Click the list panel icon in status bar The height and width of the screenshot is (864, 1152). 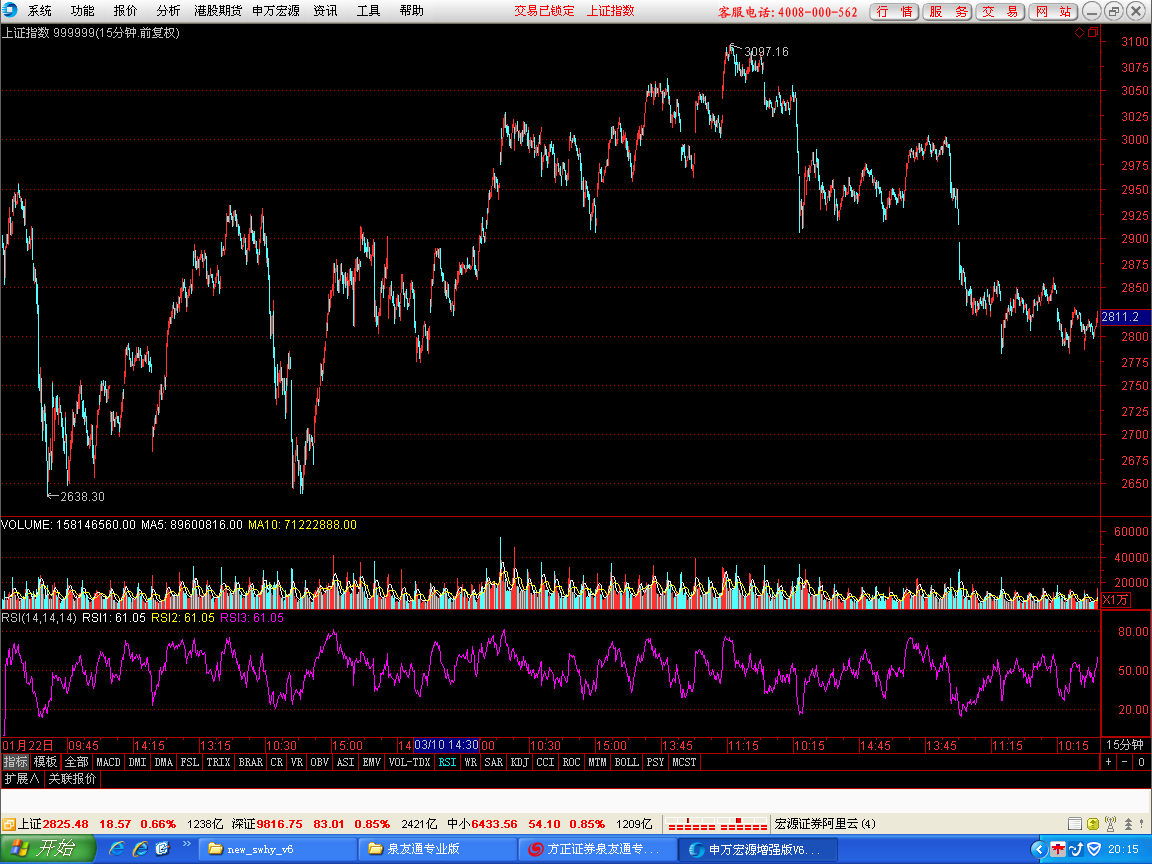[1074, 824]
